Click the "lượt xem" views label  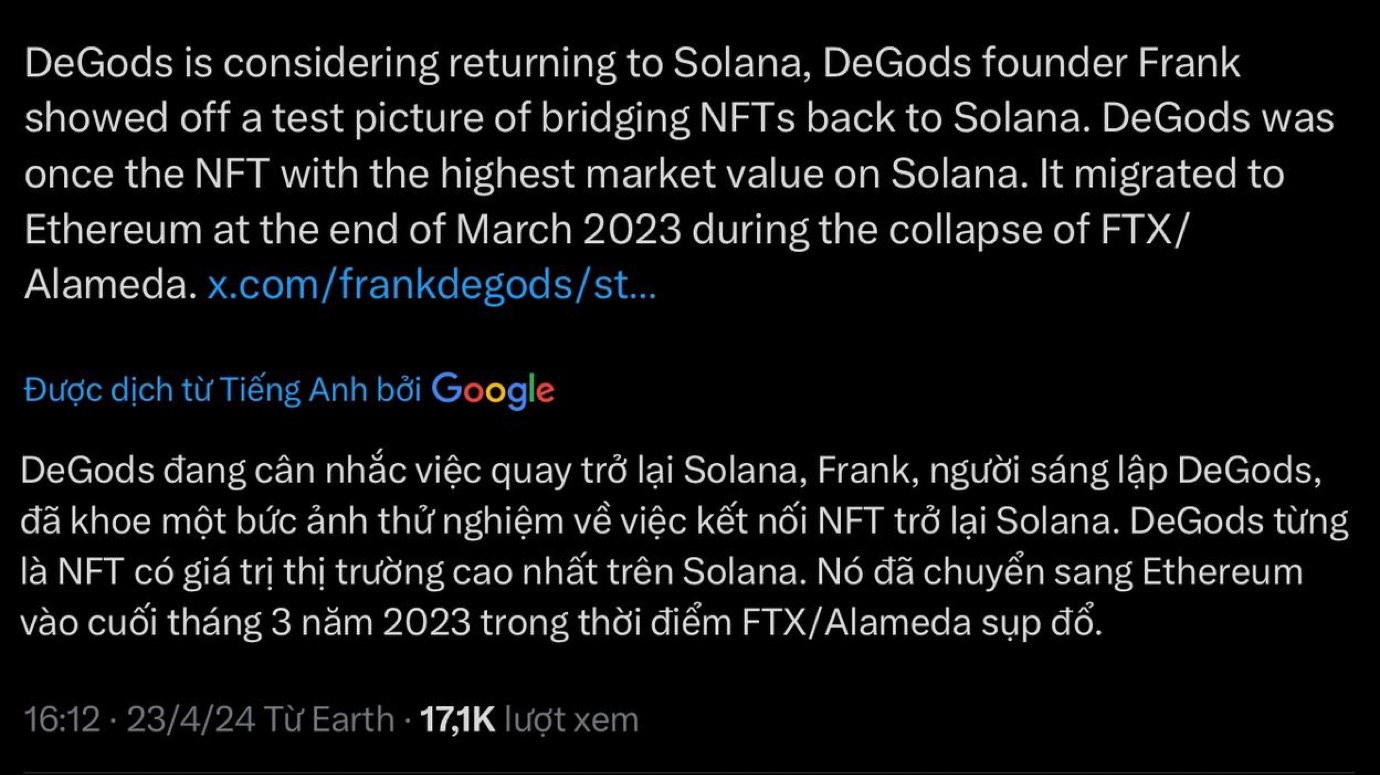pyautogui.click(x=571, y=720)
